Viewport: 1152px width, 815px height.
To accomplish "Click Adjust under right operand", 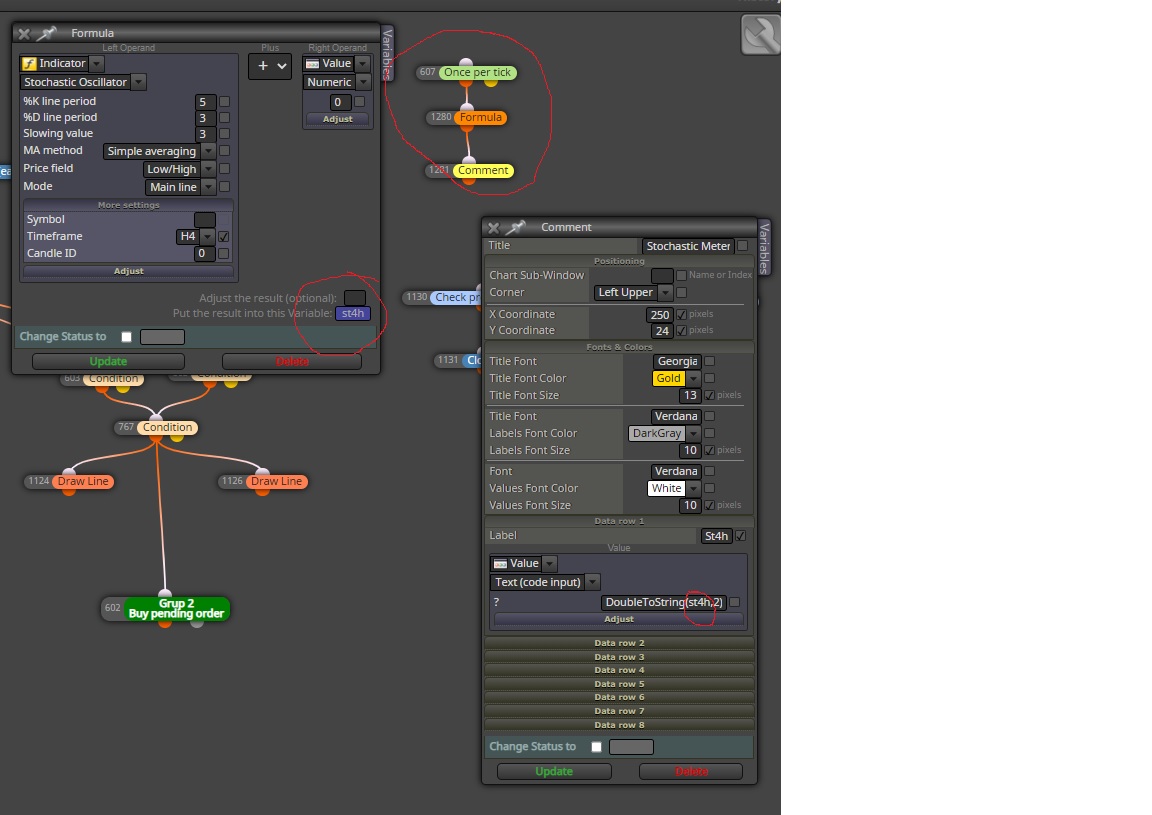I will point(337,119).
